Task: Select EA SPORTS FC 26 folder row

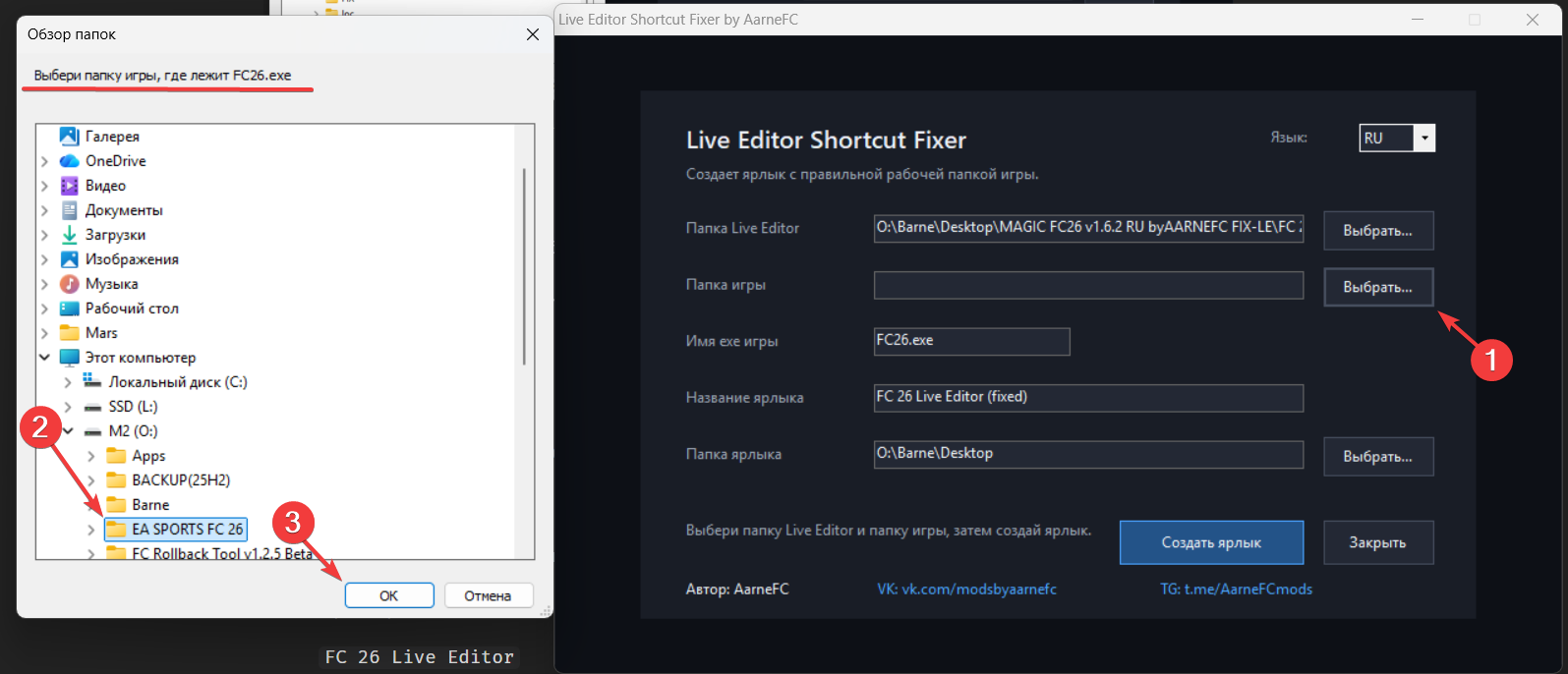Action: coord(176,529)
